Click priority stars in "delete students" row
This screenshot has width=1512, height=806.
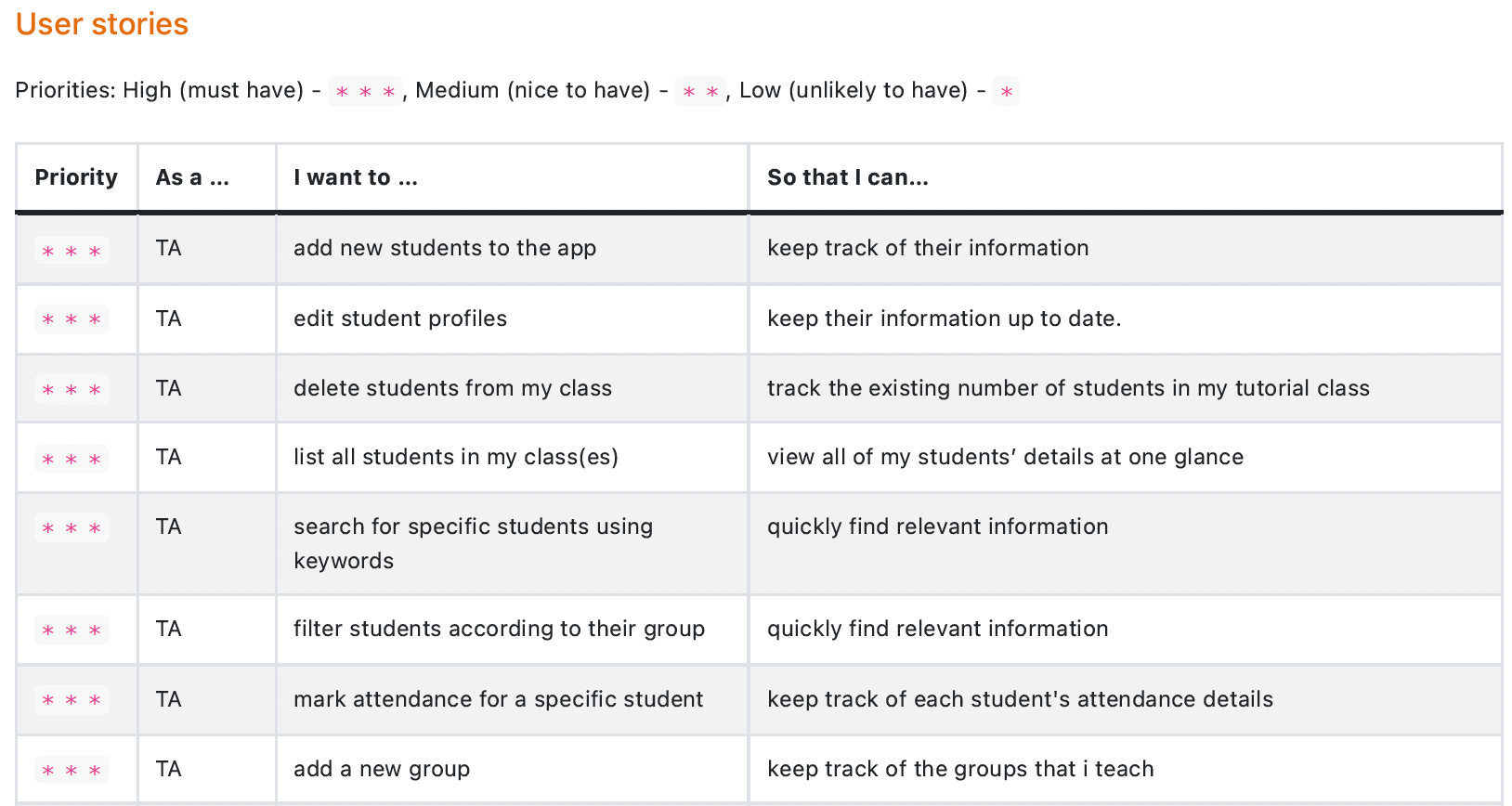72,389
